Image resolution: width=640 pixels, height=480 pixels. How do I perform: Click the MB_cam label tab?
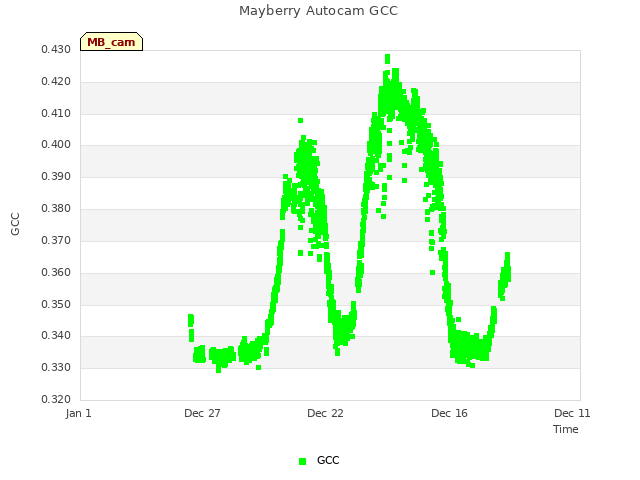point(111,42)
